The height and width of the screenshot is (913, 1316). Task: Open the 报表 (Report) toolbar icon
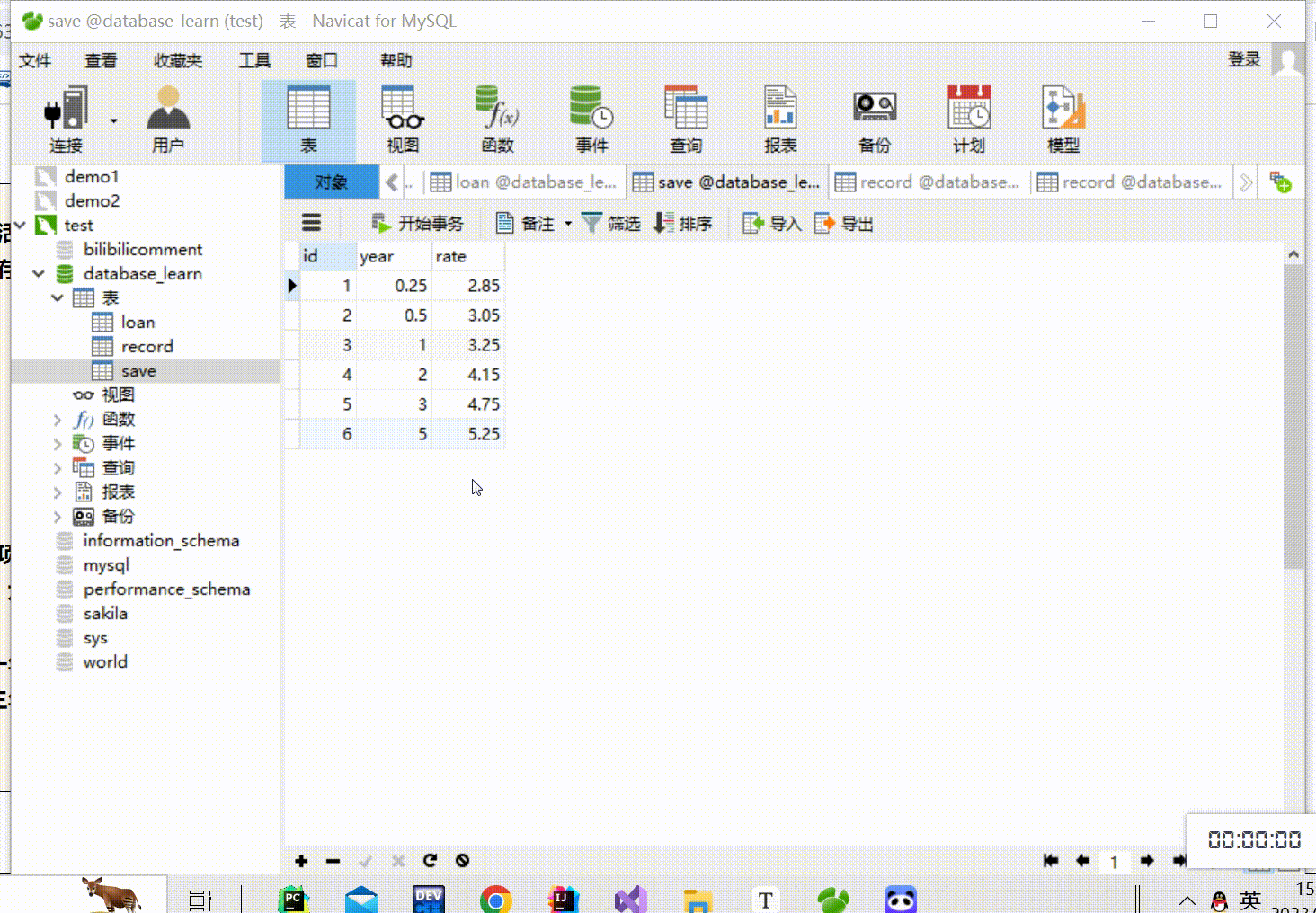[779, 120]
